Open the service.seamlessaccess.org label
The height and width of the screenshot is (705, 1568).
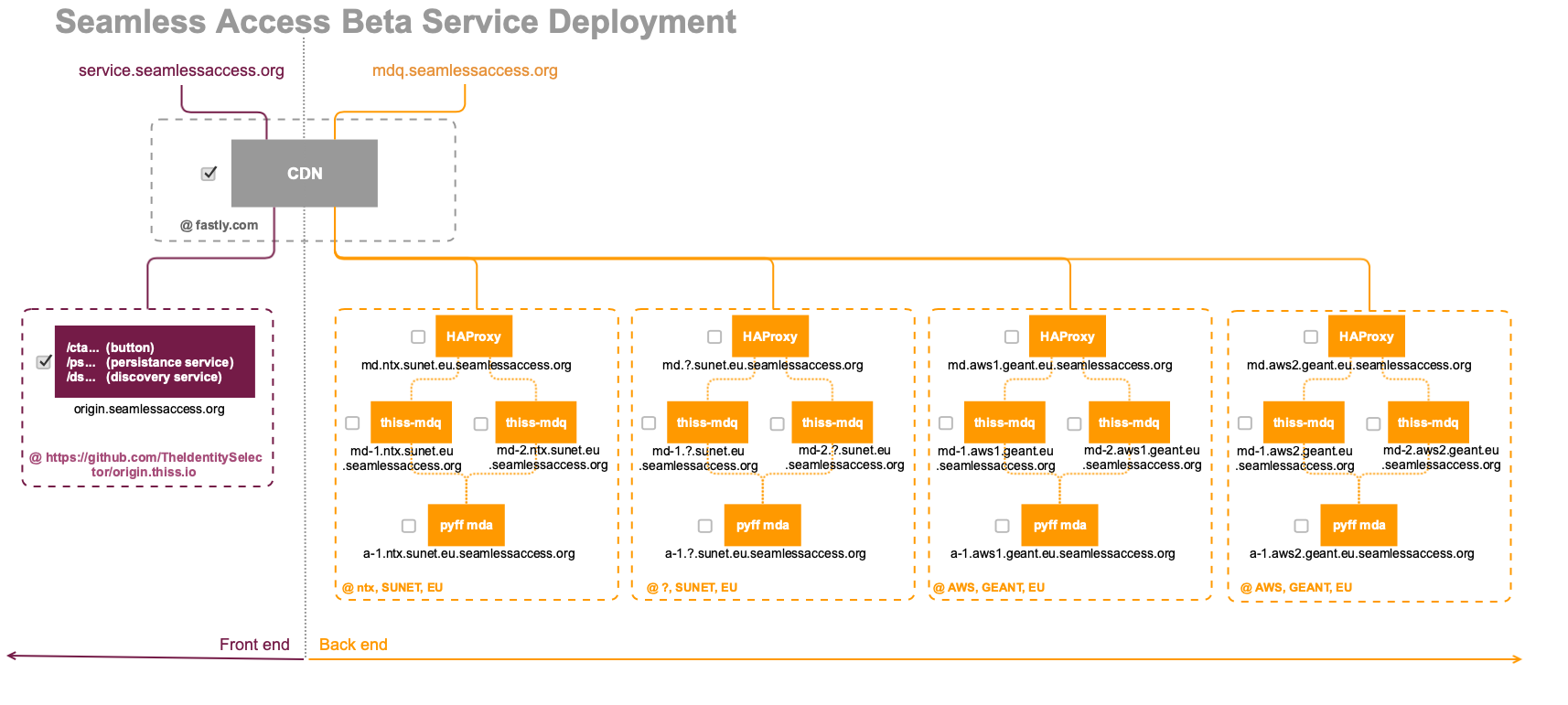181,71
